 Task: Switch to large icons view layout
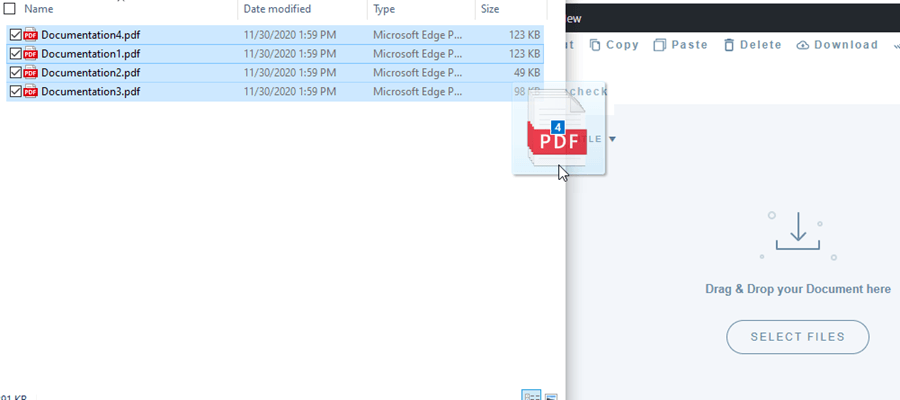coord(551,396)
